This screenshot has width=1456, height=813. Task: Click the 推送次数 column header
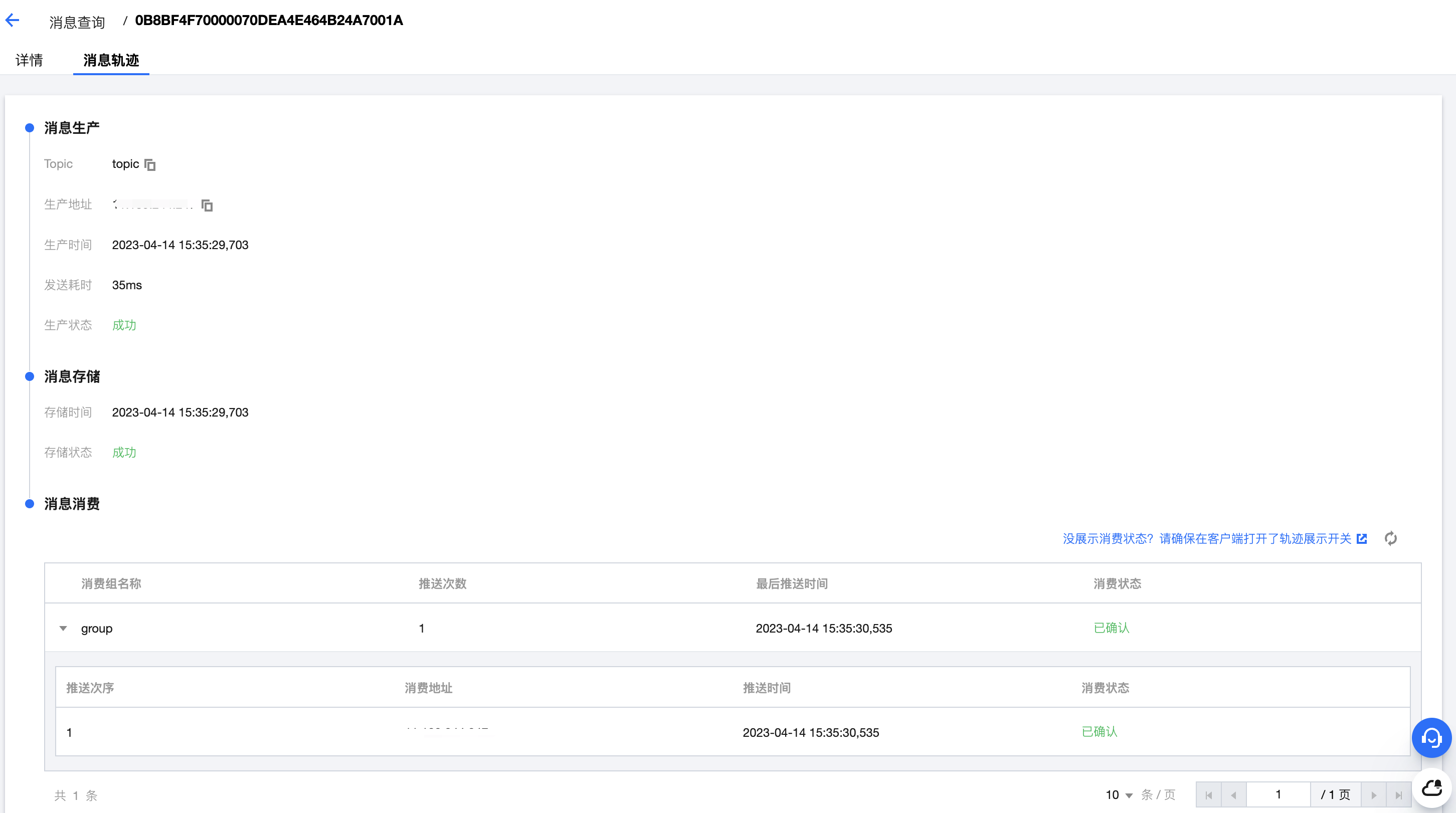(x=443, y=583)
